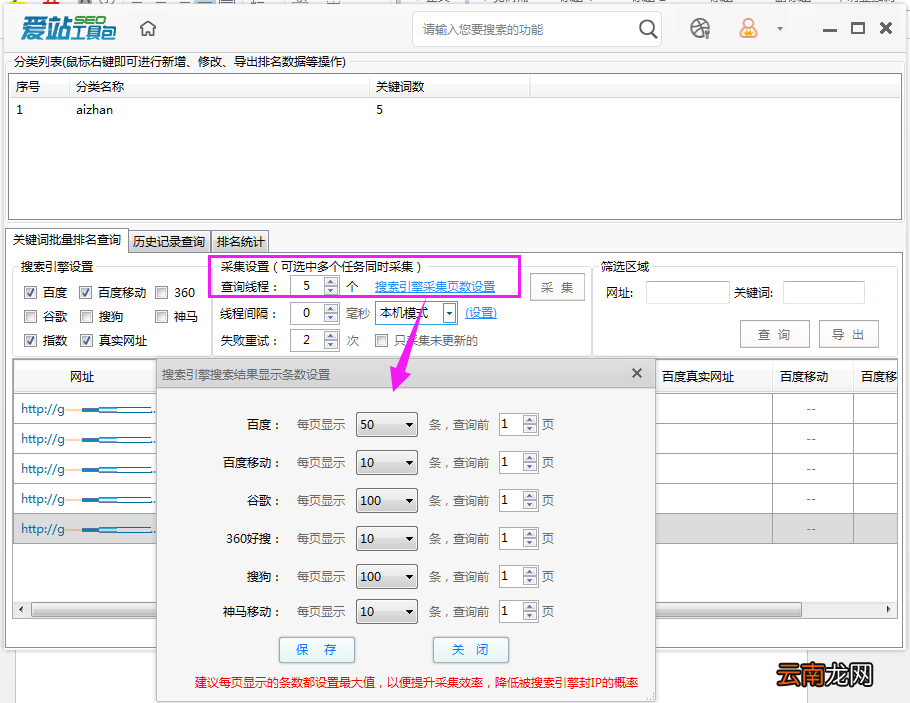Toggle the 指数 checkbox
Viewport: 910px width, 703px height.
[x=30, y=340]
